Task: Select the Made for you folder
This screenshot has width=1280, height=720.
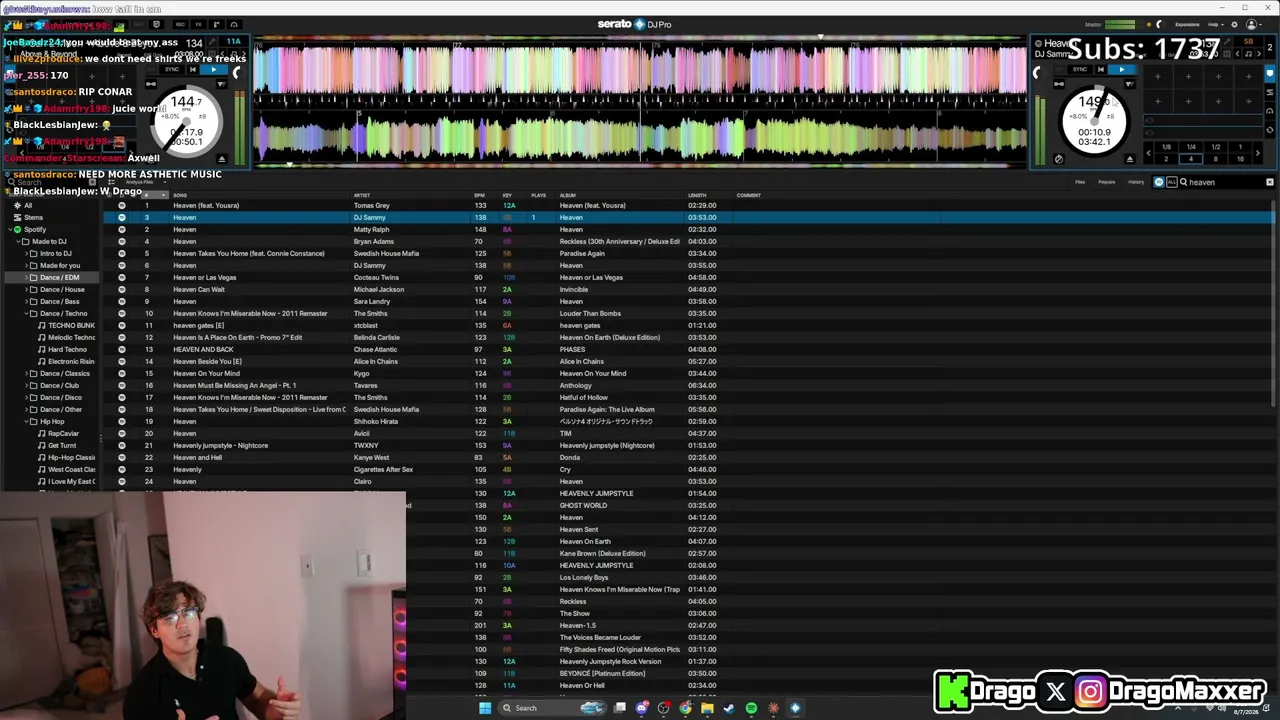Action: (x=60, y=265)
